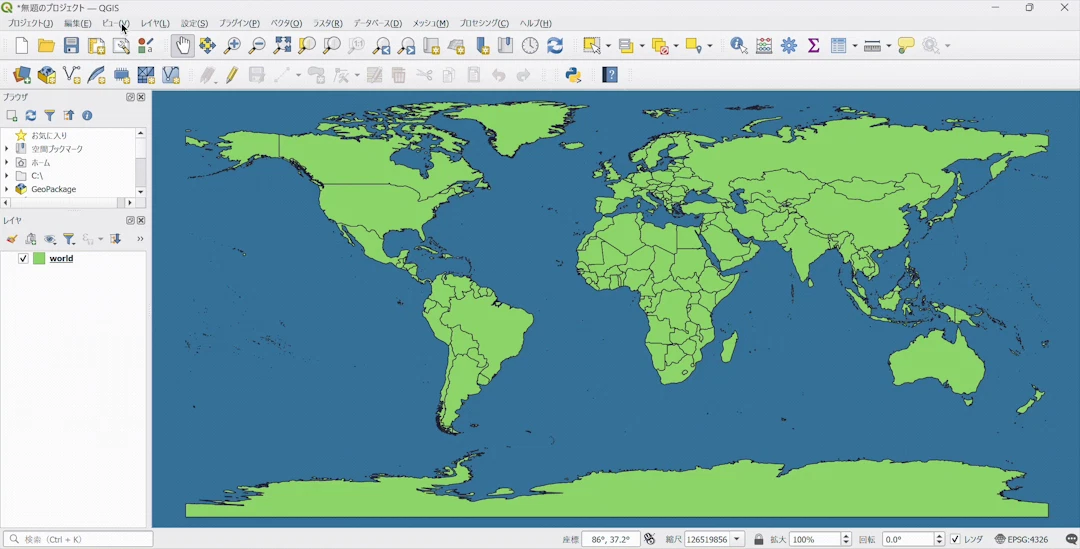Open an existing project with folder icon
The image size is (1080, 549).
tap(46, 45)
